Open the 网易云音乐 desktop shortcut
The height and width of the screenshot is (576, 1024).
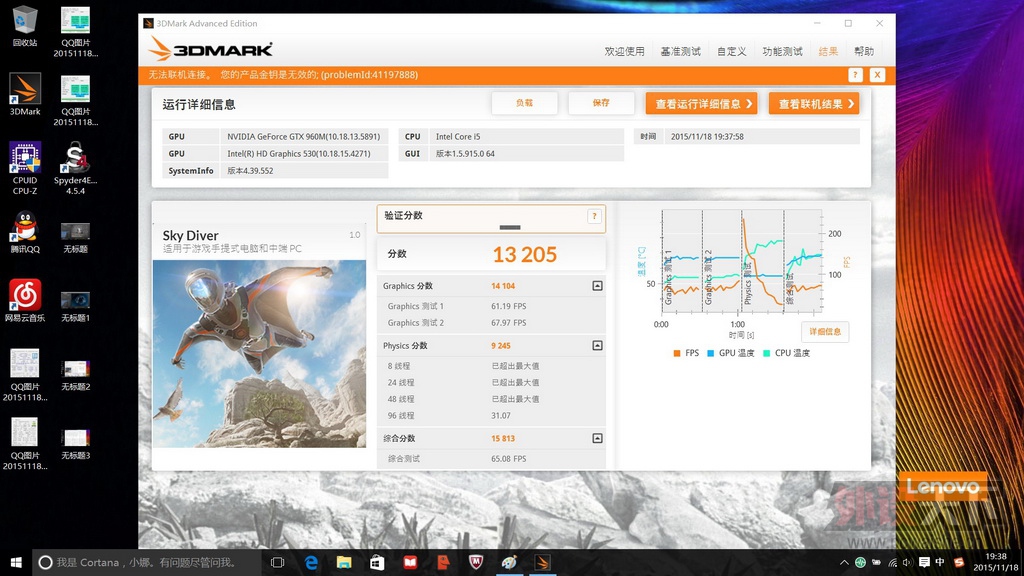tap(25, 300)
